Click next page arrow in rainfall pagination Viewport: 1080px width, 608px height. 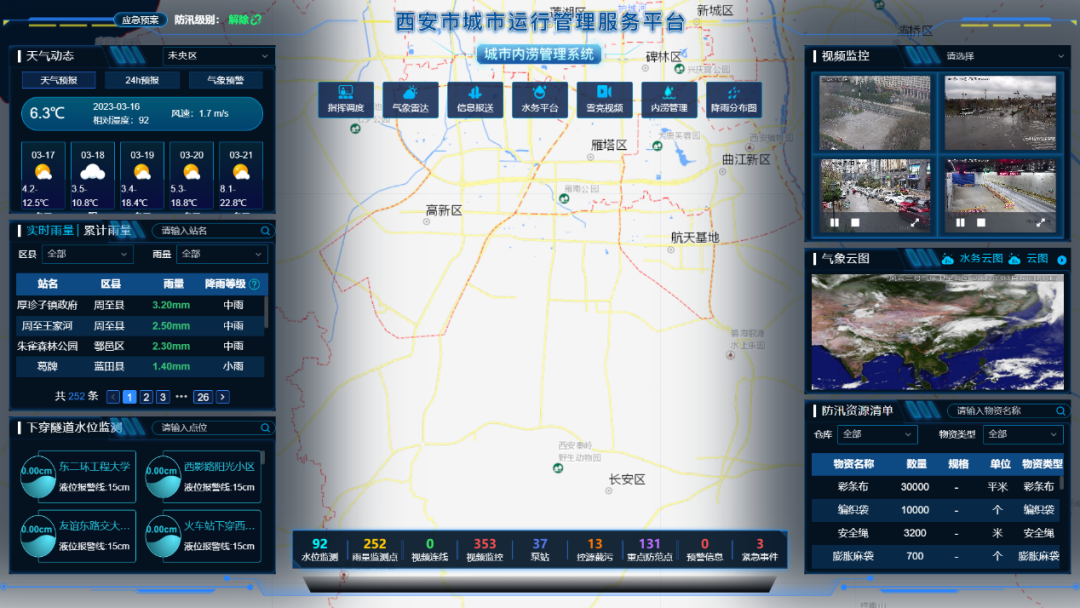coord(222,397)
